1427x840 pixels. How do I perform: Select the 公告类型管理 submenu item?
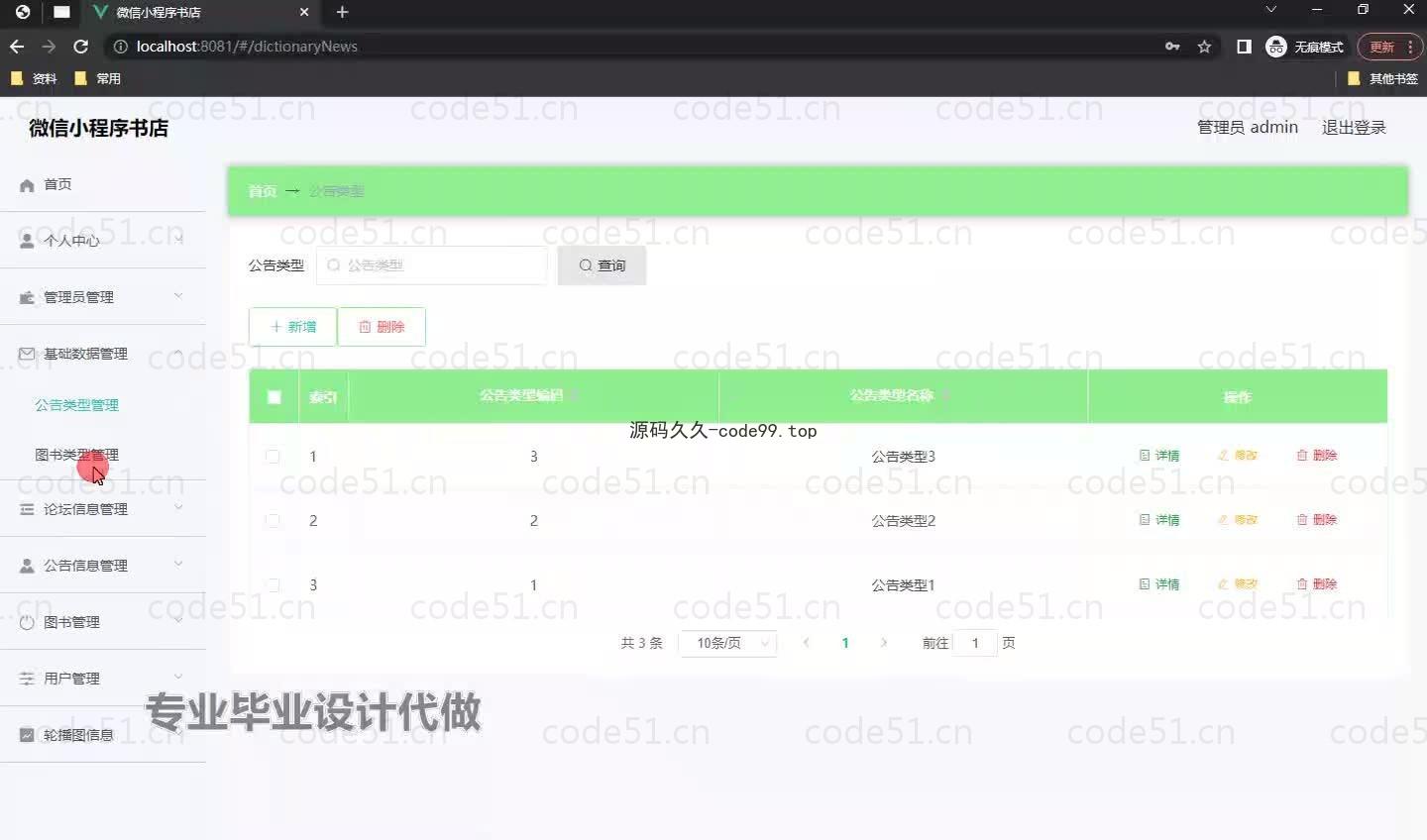click(x=77, y=405)
